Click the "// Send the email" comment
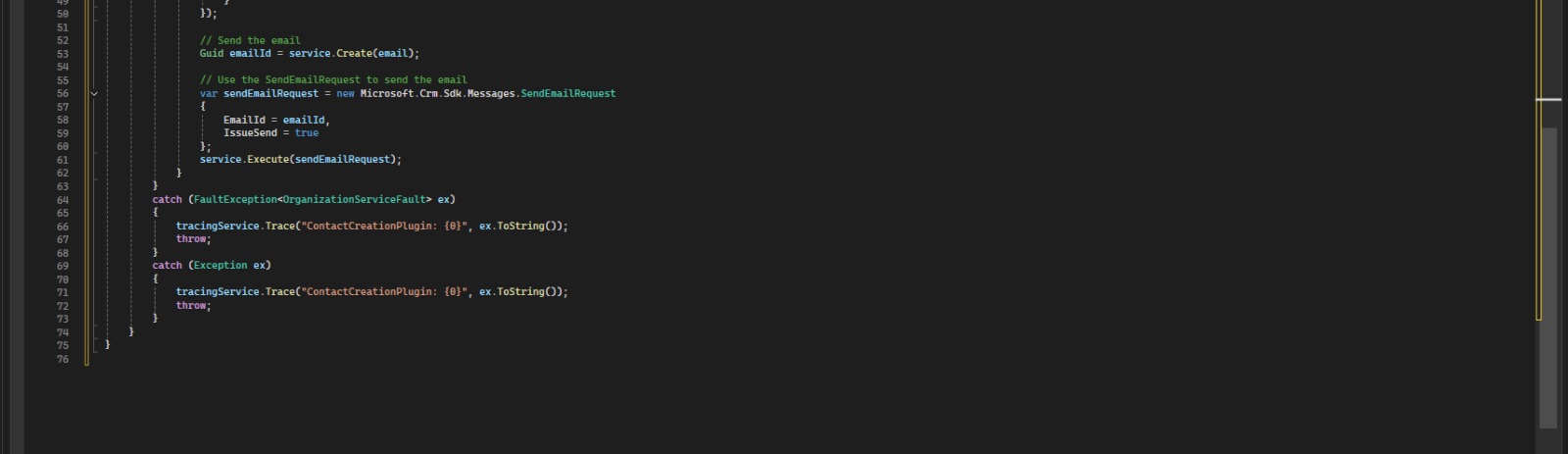 coord(250,41)
